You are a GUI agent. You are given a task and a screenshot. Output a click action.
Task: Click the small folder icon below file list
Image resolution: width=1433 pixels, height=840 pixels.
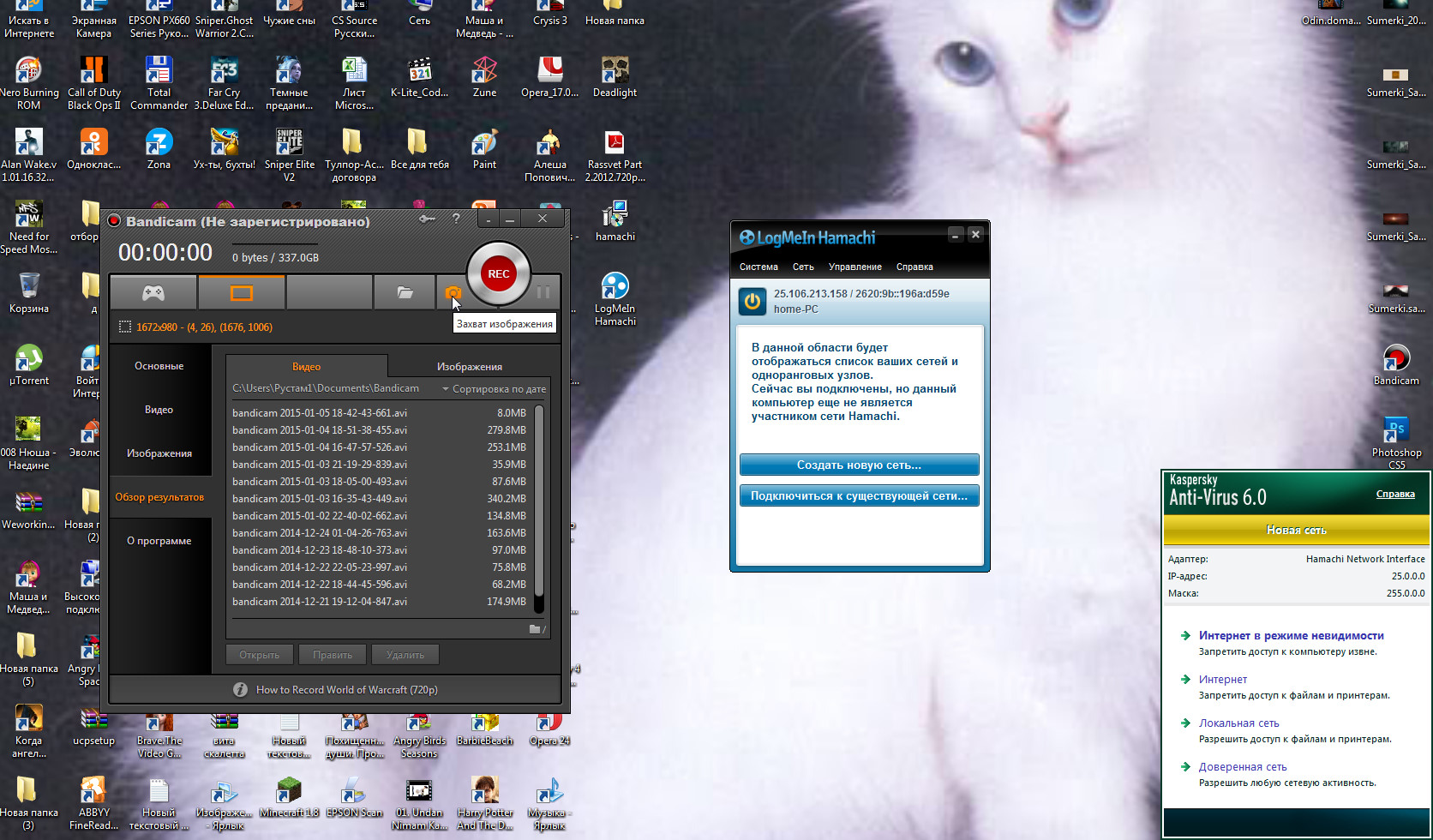pyautogui.click(x=537, y=629)
